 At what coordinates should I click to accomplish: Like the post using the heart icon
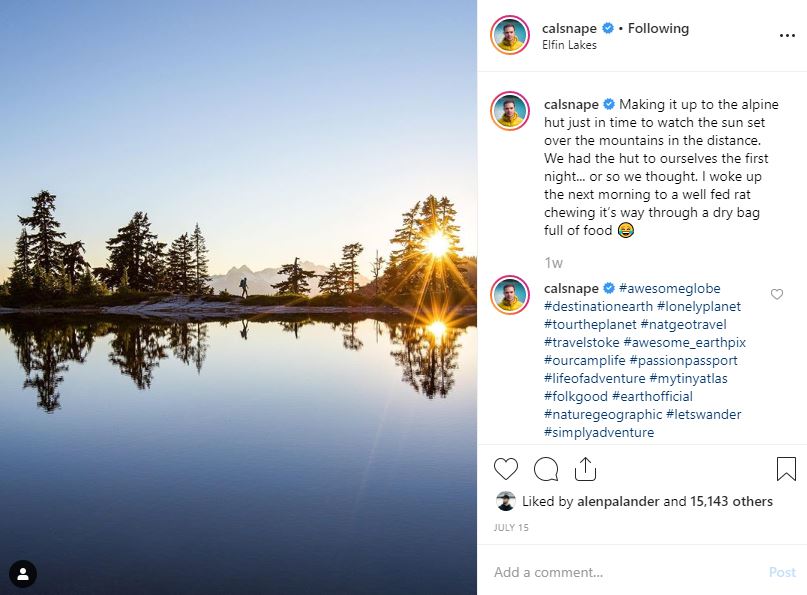click(x=505, y=468)
